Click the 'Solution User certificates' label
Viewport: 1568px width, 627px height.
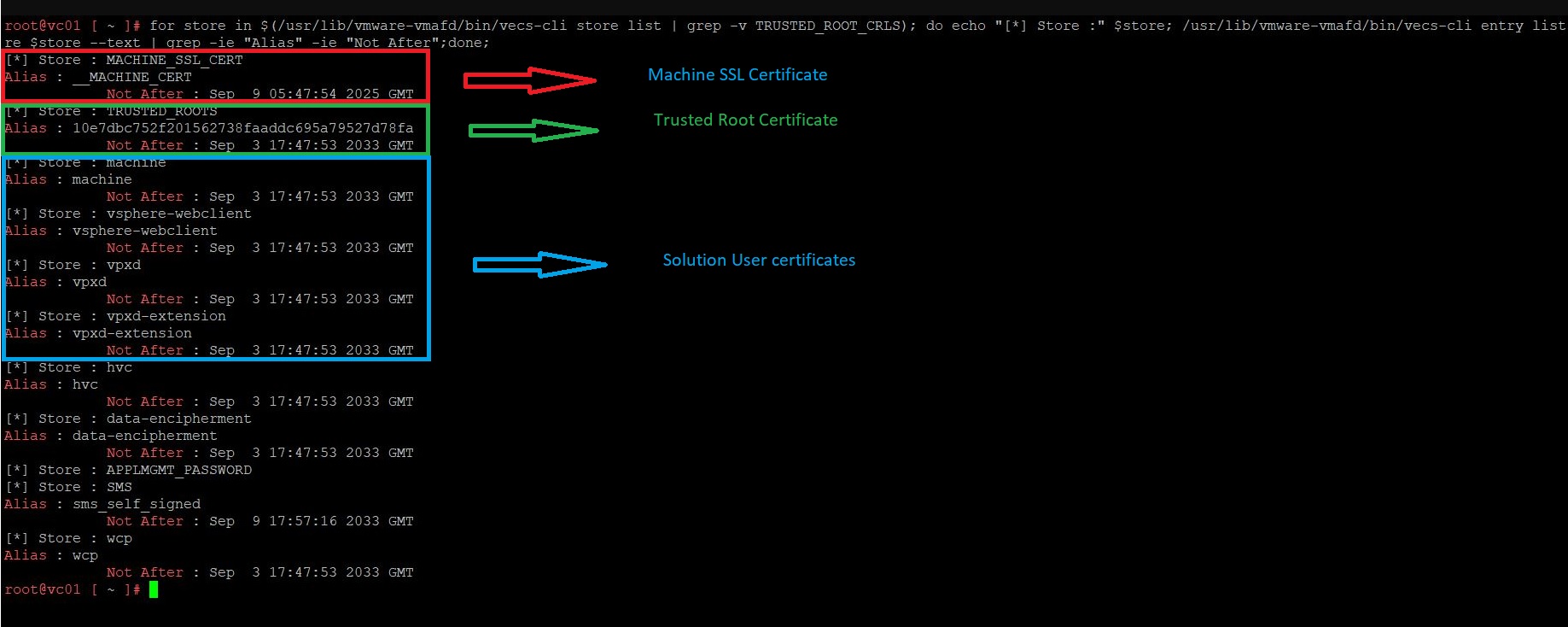click(x=759, y=260)
